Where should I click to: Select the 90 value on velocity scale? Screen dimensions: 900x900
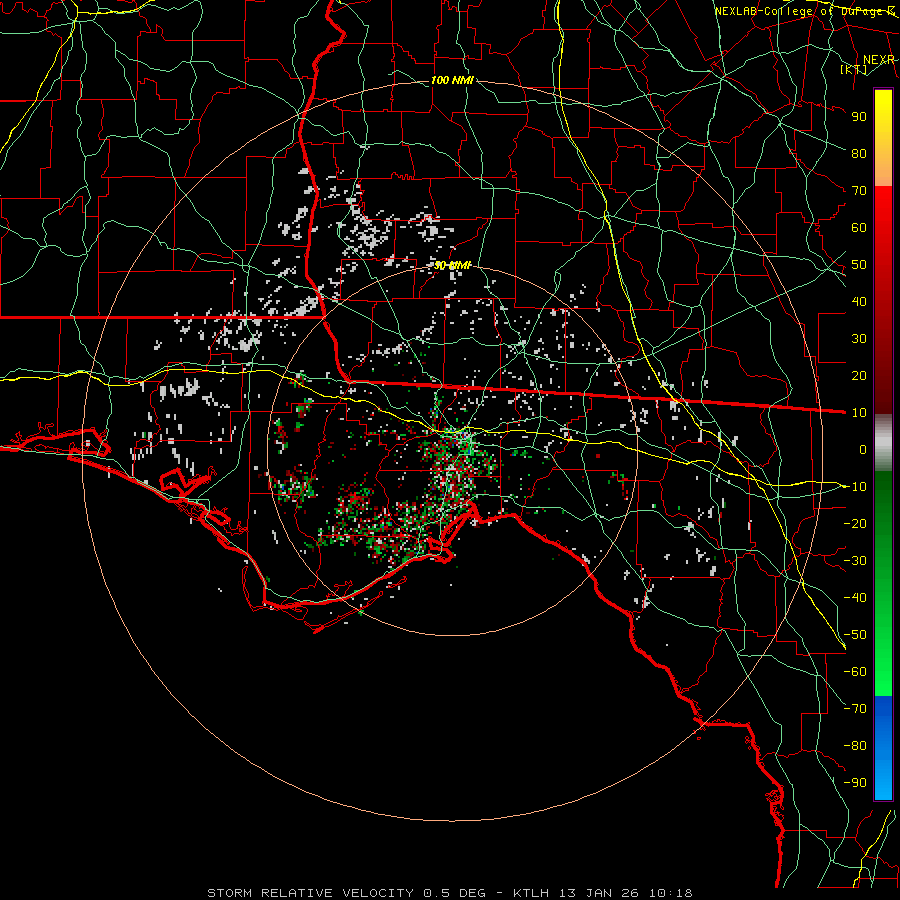point(859,117)
